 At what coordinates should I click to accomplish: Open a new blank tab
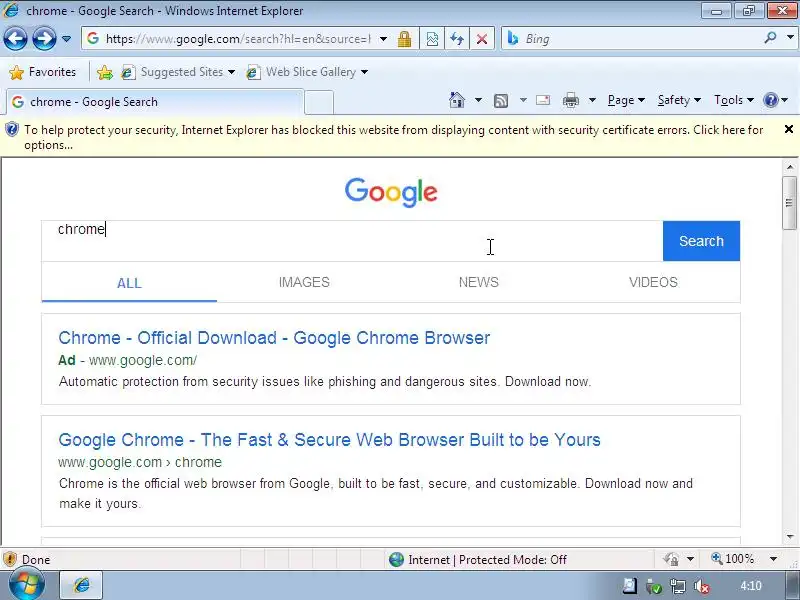(319, 102)
